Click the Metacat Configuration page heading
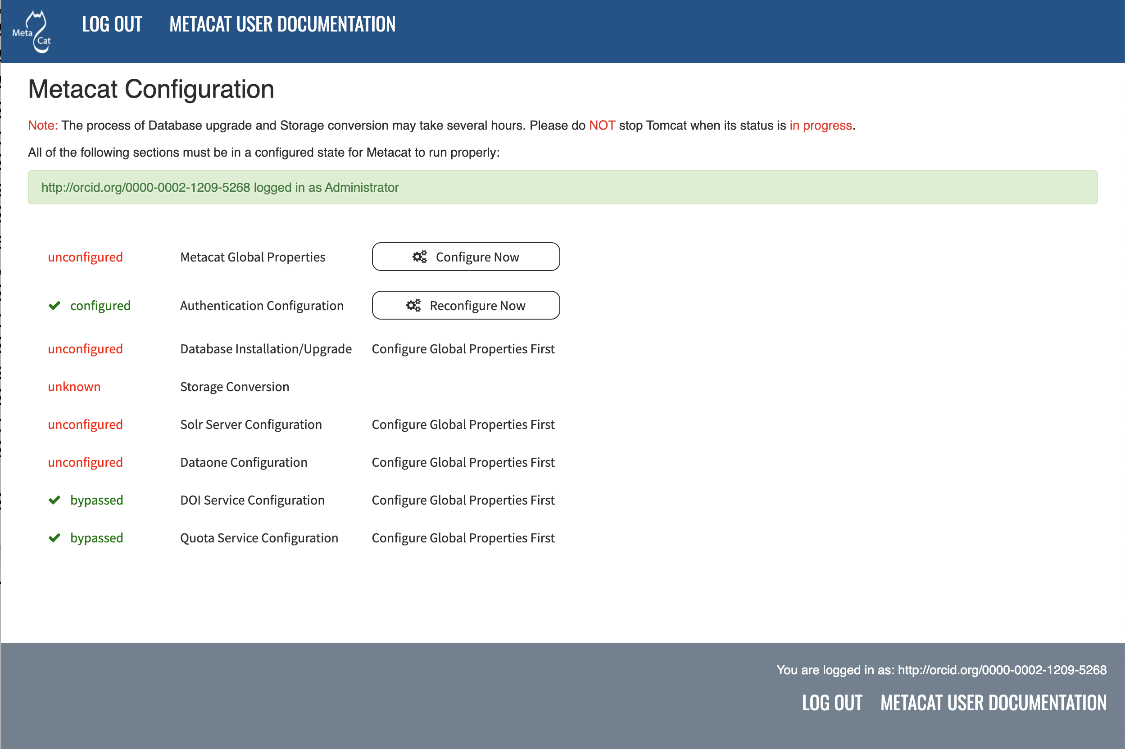Screen dimensions: 1125x749 click(x=151, y=89)
